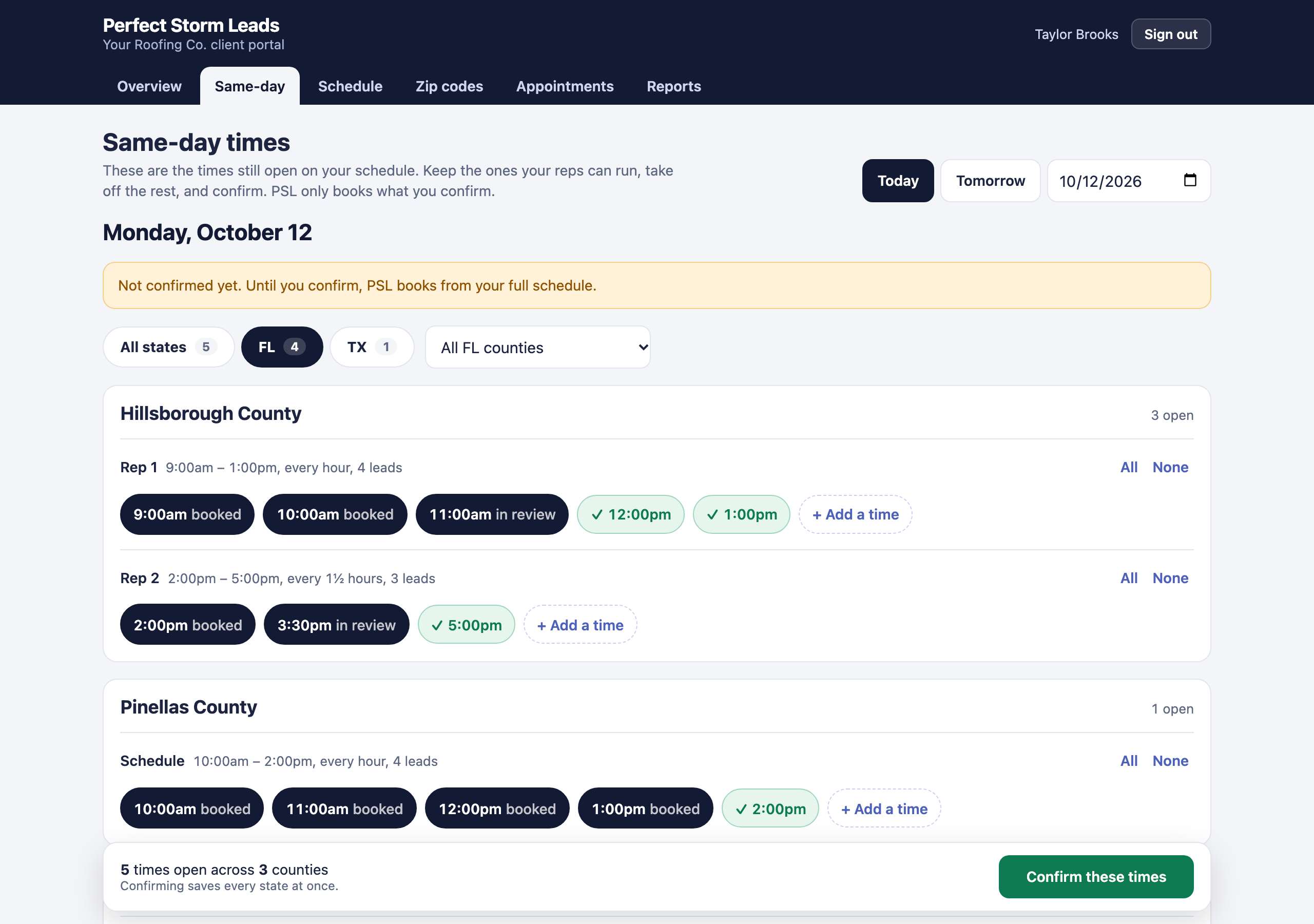Click the Taylor Brooks user name
The height and width of the screenshot is (924, 1314).
pyautogui.click(x=1076, y=34)
